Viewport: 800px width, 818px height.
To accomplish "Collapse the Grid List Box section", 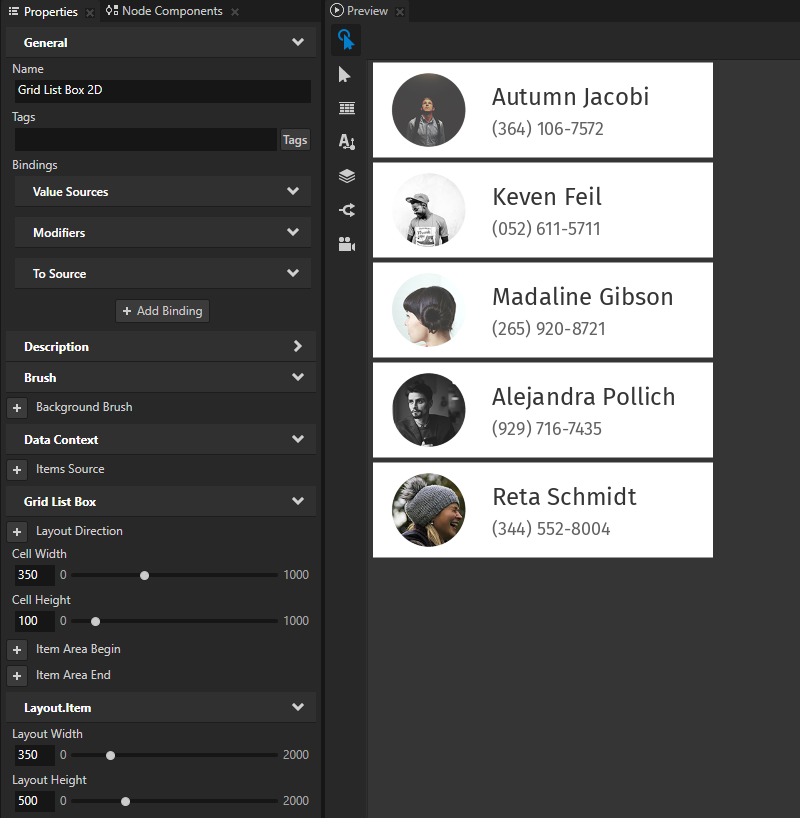I will (297, 501).
